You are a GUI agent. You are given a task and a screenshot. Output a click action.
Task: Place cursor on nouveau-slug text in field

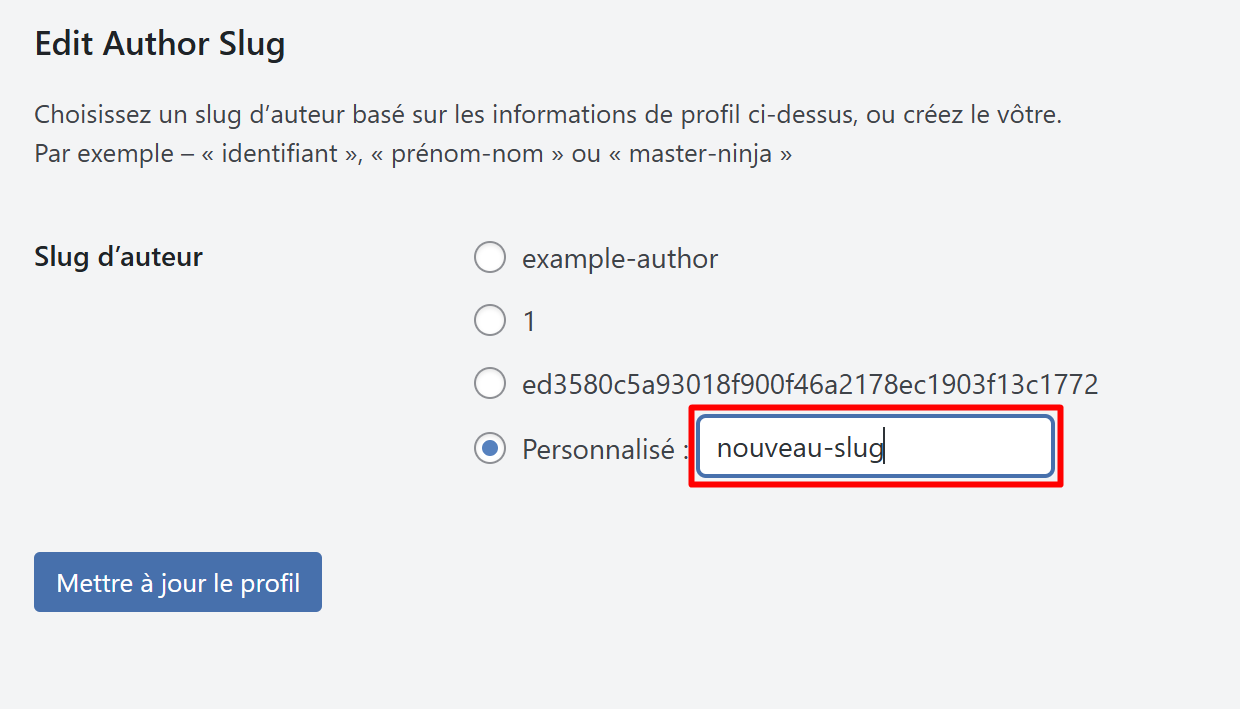(800, 448)
